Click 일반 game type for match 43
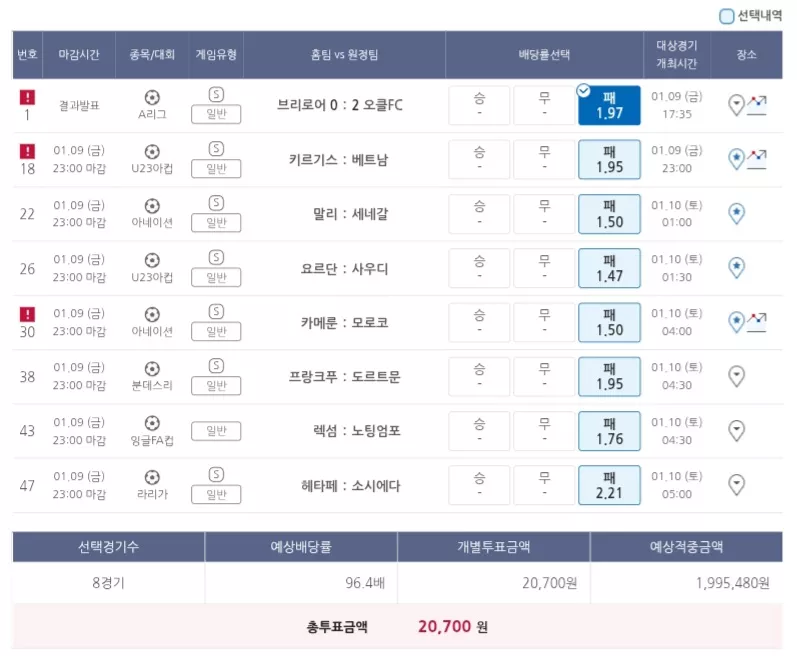The width and height of the screenshot is (797, 656). 216,431
